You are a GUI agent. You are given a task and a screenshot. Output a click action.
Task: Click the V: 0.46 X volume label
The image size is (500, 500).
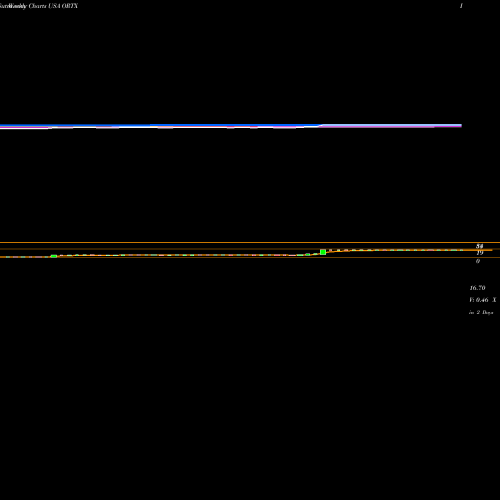click(483, 300)
